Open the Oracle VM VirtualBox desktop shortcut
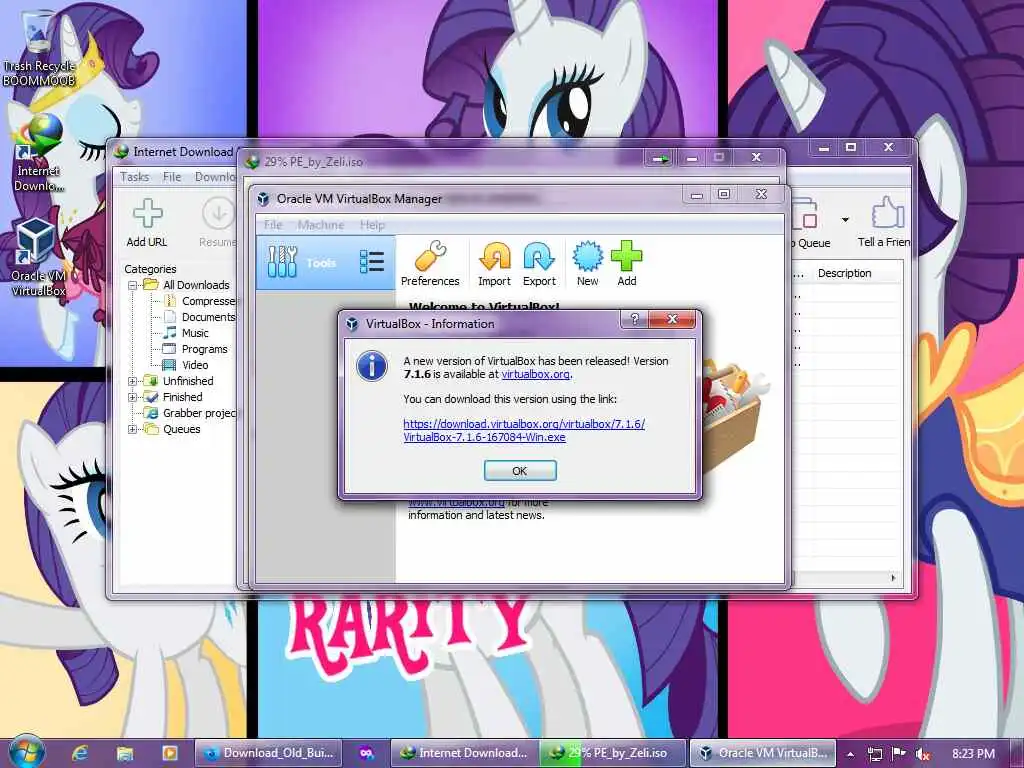This screenshot has height=768, width=1024. [39, 258]
